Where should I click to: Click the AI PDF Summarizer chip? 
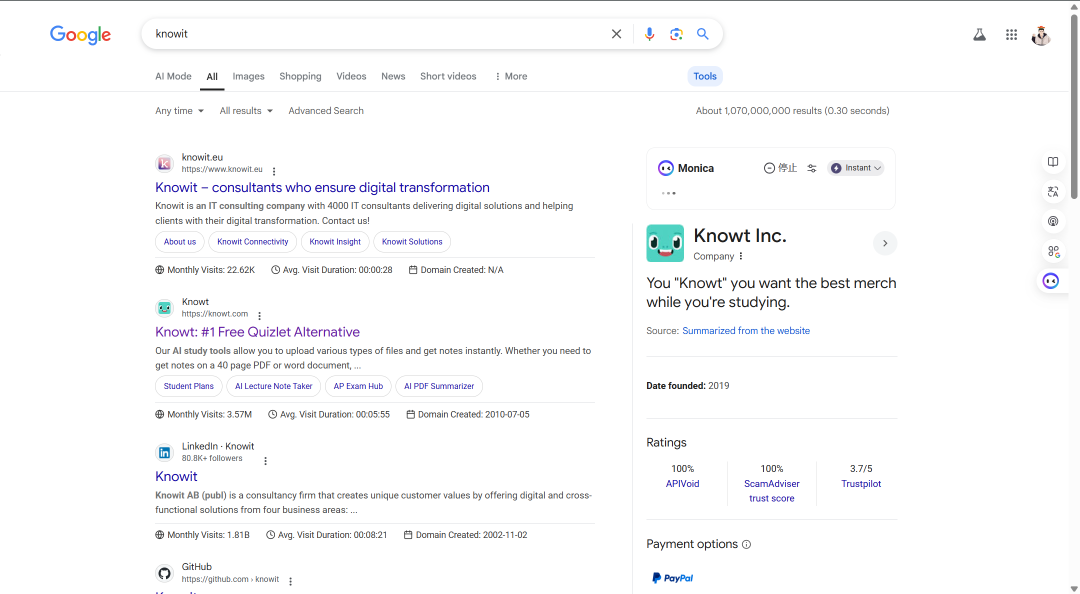coord(439,387)
